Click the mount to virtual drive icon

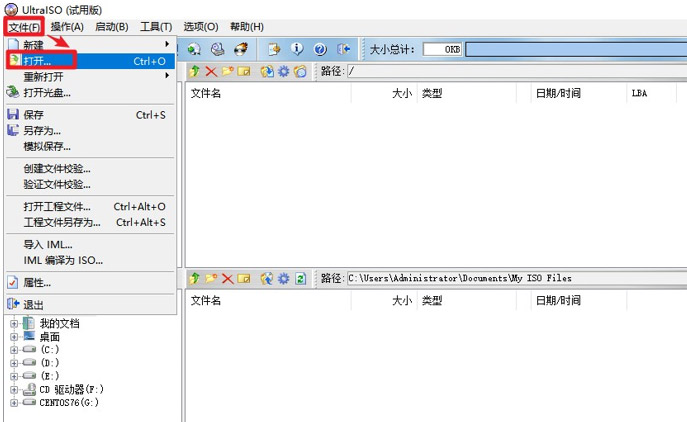click(x=218, y=49)
